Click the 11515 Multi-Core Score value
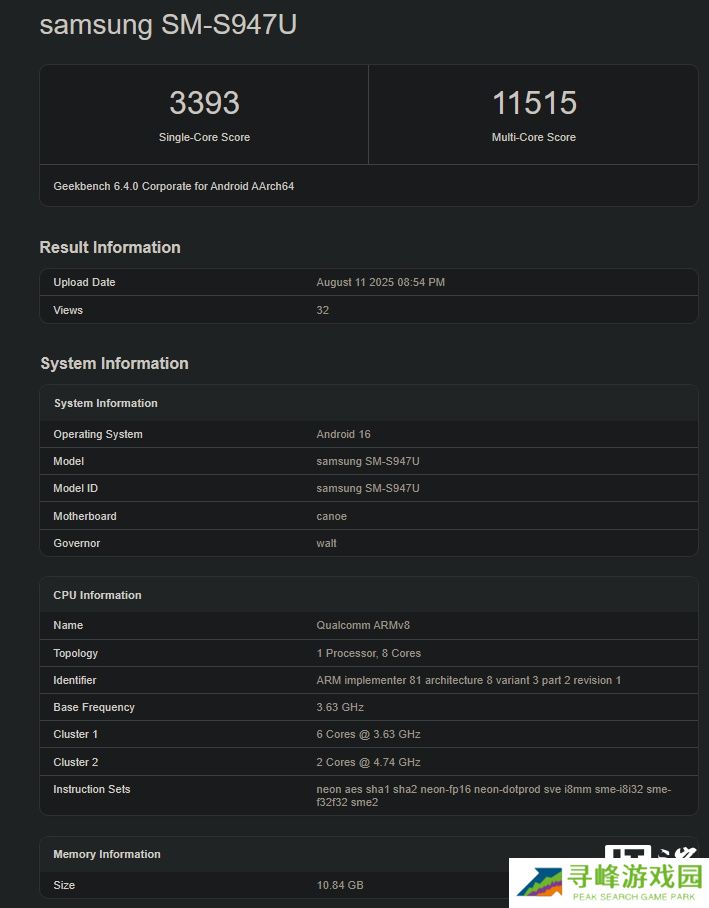The height and width of the screenshot is (908, 709). coord(534,102)
